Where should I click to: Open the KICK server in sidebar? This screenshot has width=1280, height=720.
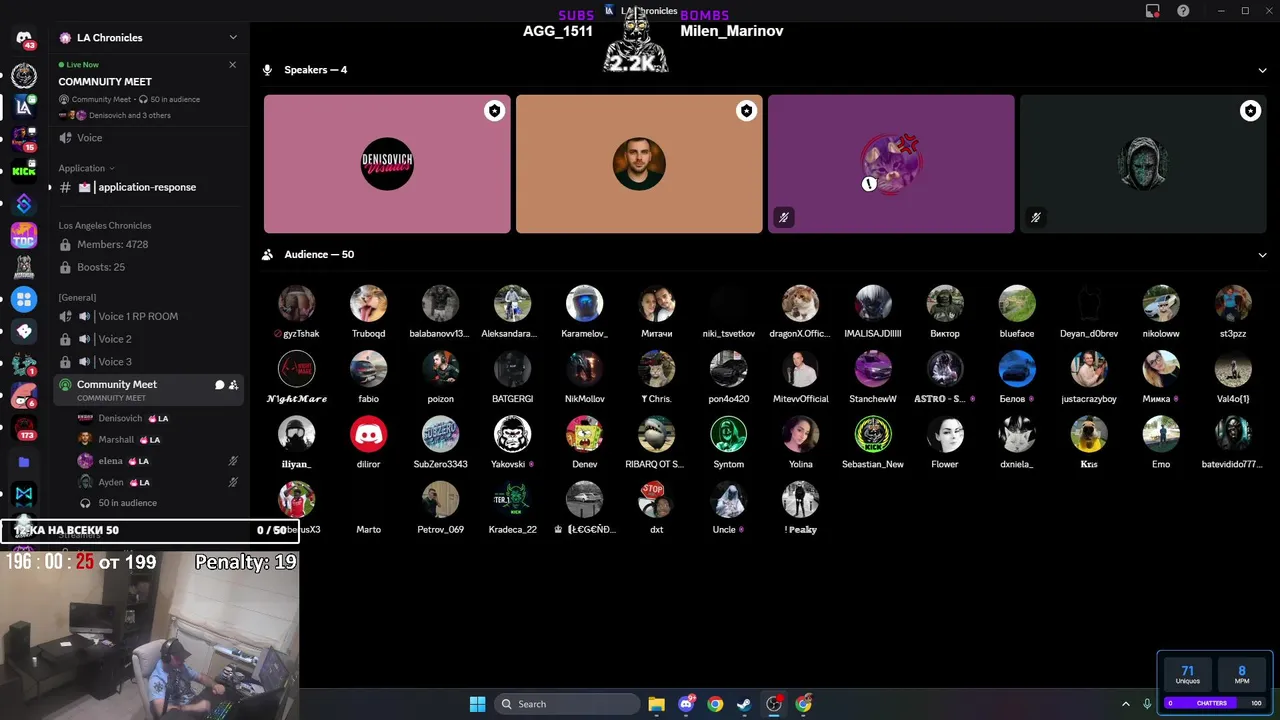coord(24,171)
